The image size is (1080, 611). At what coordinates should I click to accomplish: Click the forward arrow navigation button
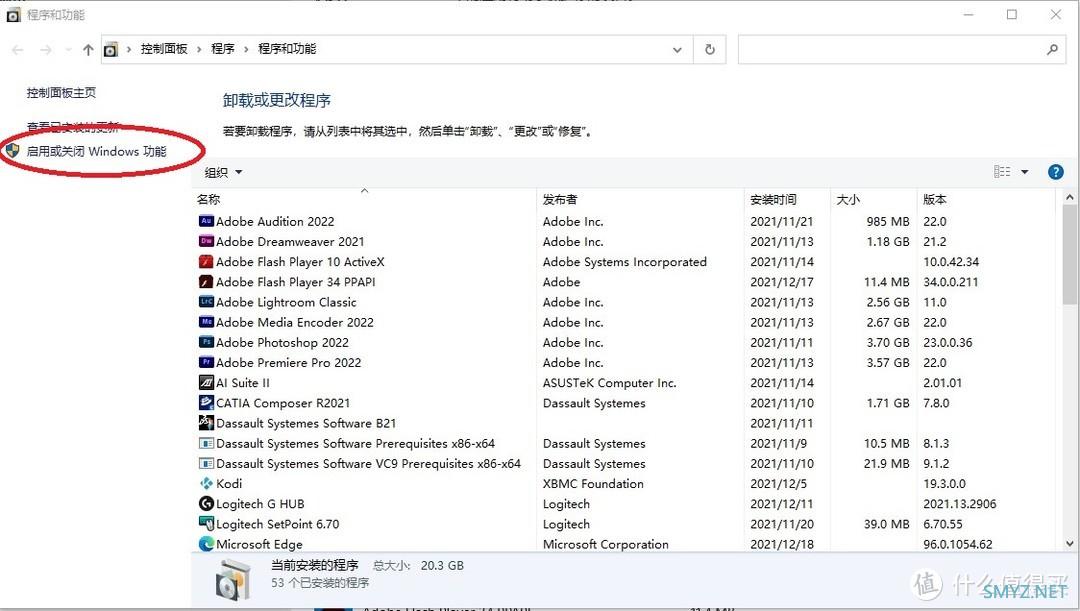(45, 50)
